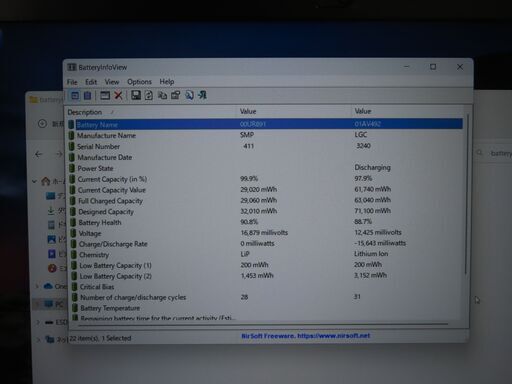Click the 16,879 millivolts value
Image resolution: width=512 pixels, height=384 pixels.
pyautogui.click(x=264, y=232)
